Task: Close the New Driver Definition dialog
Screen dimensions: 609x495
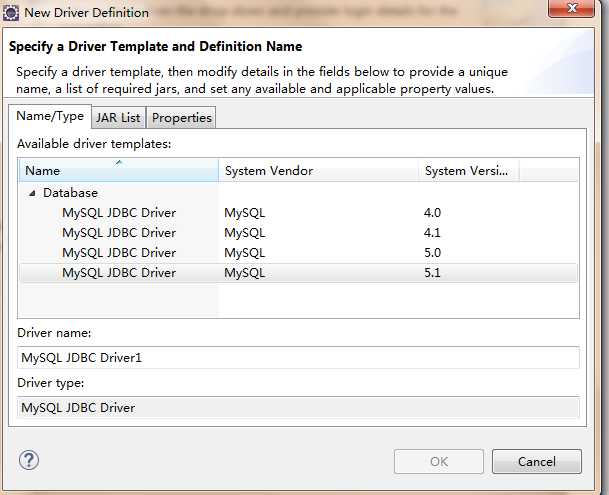Action: click(x=571, y=8)
